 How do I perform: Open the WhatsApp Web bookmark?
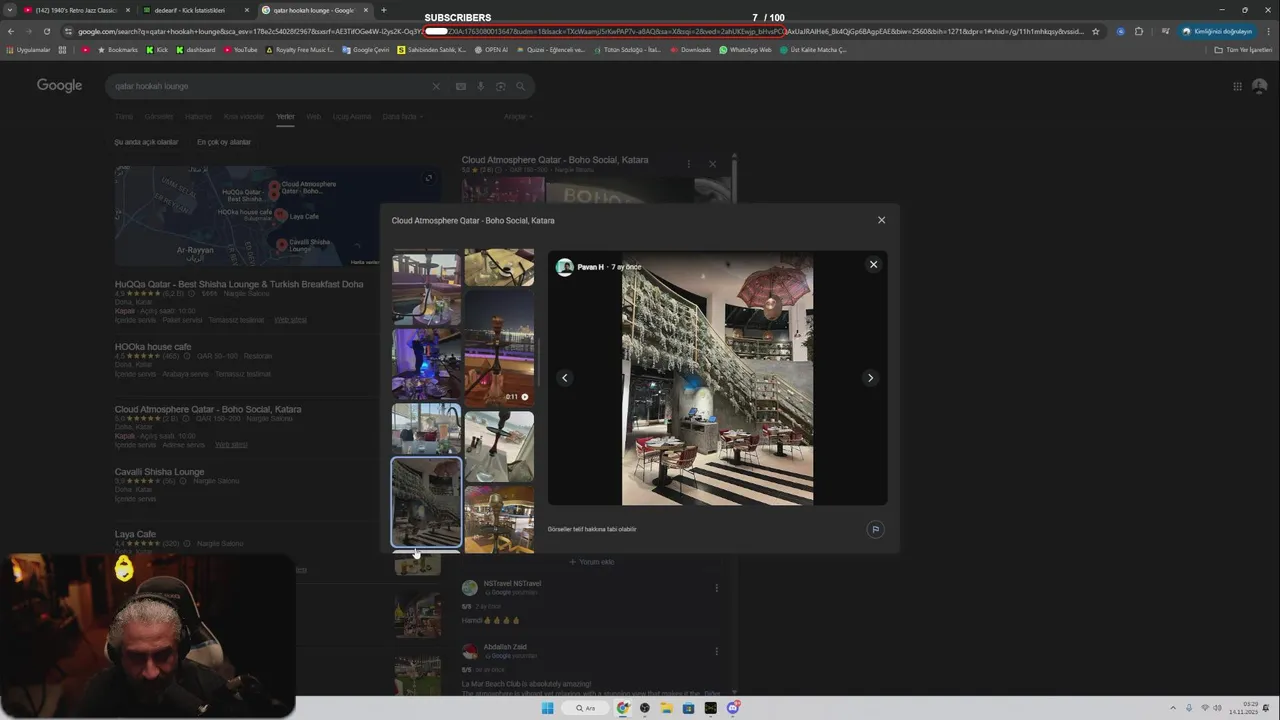point(745,50)
